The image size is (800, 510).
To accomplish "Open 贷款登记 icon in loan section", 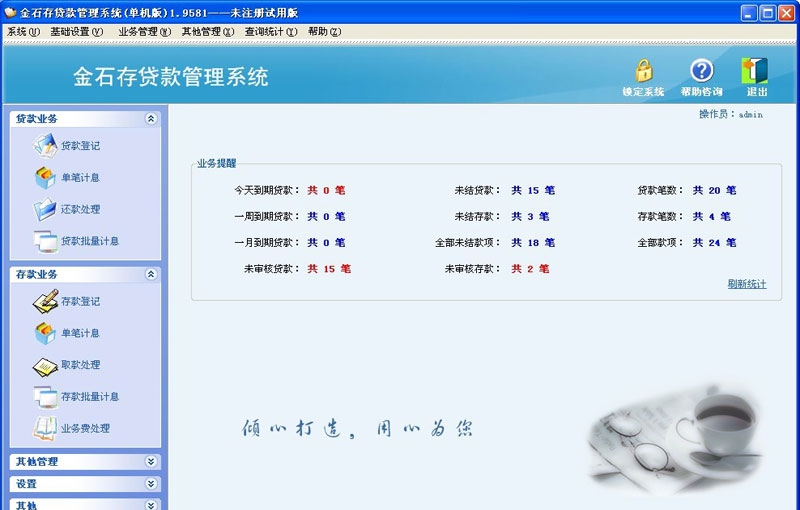I will pos(45,145).
